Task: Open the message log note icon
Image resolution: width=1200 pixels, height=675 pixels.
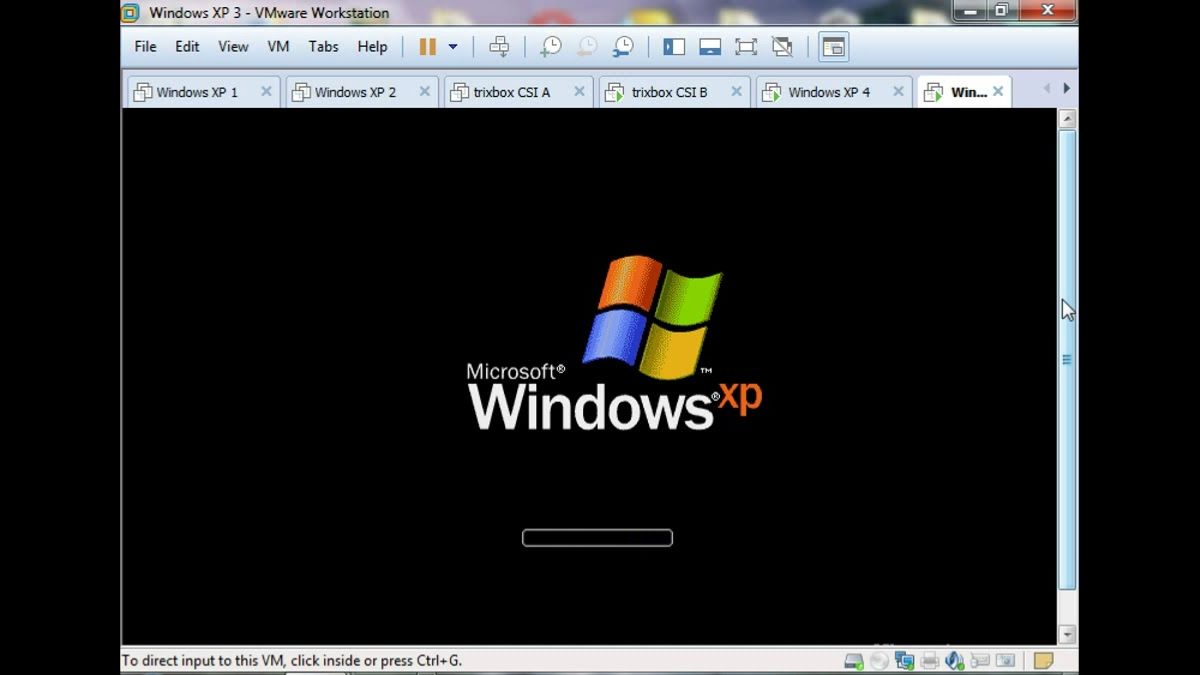Action: pyautogui.click(x=1043, y=661)
